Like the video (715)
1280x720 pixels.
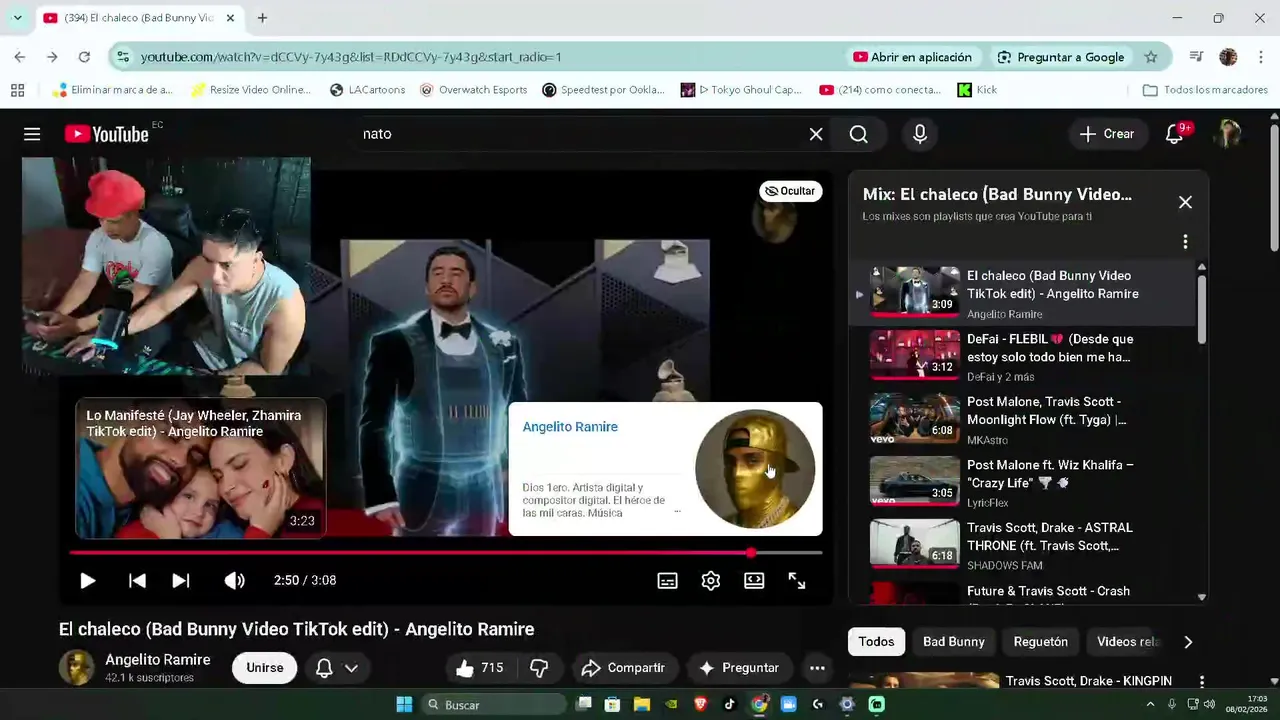point(479,668)
